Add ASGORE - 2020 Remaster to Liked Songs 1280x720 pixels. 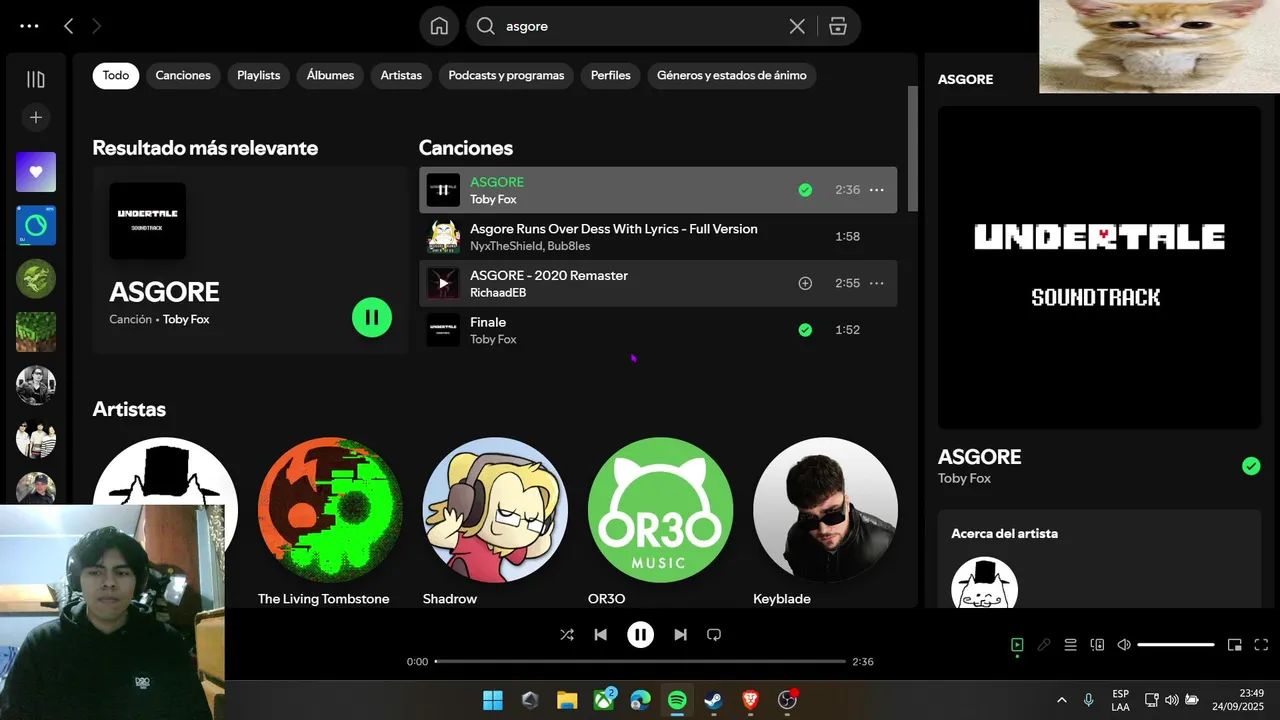tap(805, 283)
